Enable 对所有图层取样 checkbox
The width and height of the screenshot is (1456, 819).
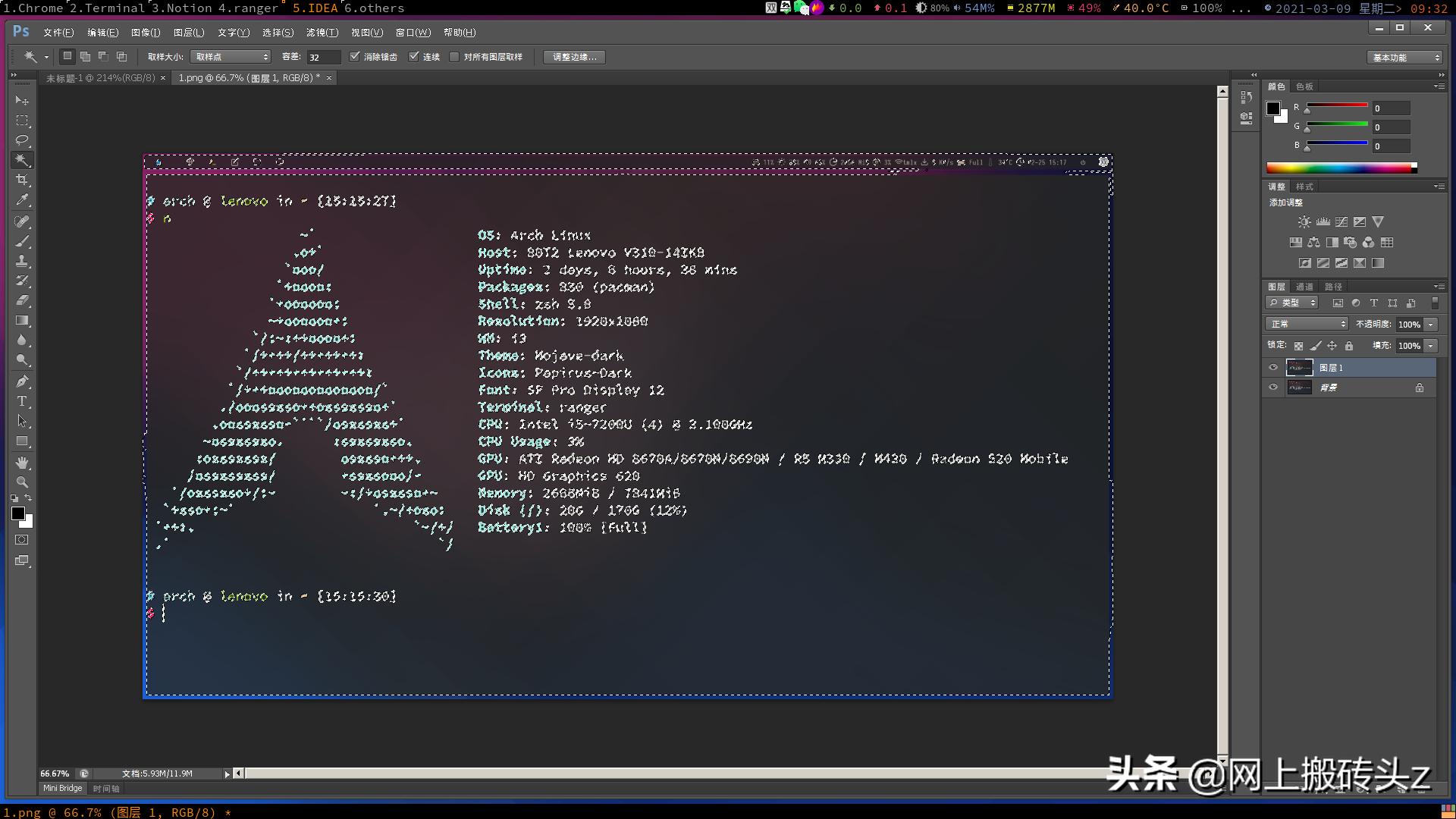pyautogui.click(x=454, y=56)
